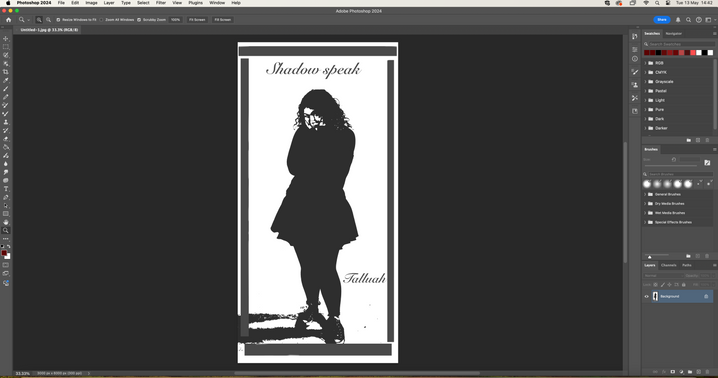Click the Search Swatches input field

click(680, 44)
